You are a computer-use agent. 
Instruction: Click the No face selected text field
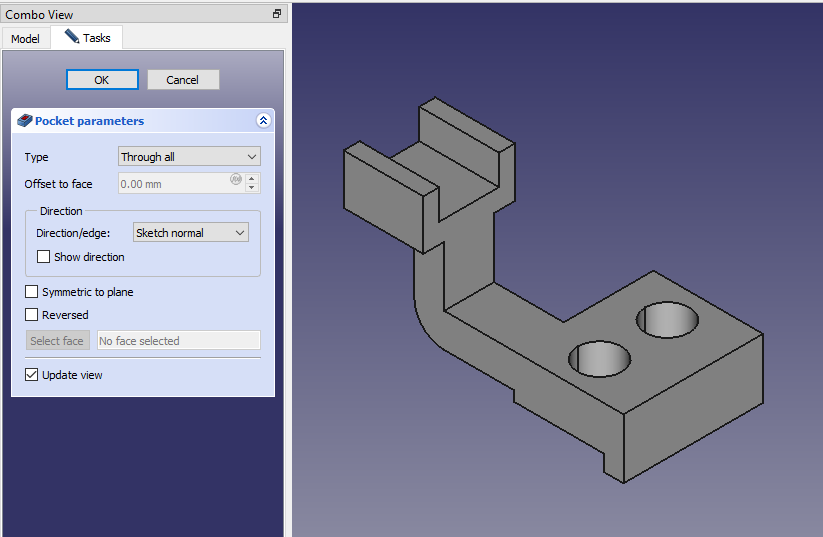coord(178,341)
